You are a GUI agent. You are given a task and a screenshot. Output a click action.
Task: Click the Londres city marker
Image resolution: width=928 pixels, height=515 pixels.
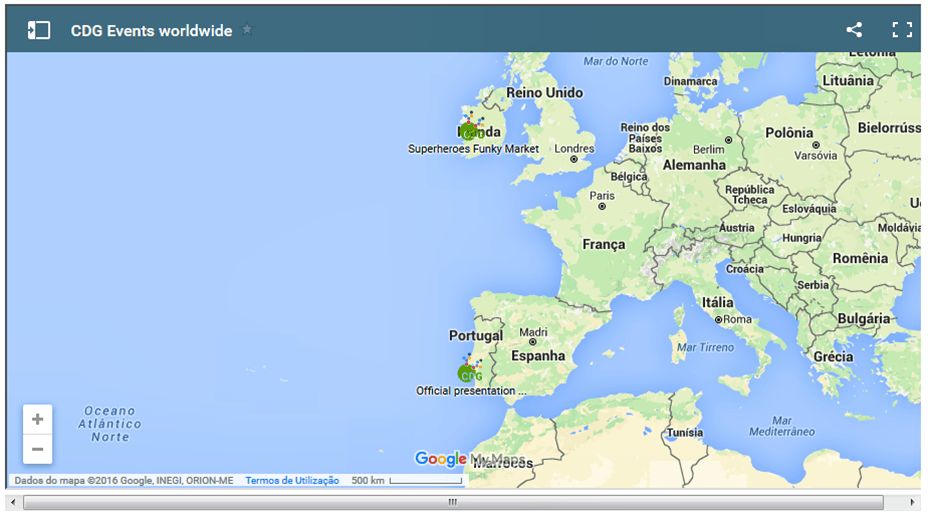[573, 159]
